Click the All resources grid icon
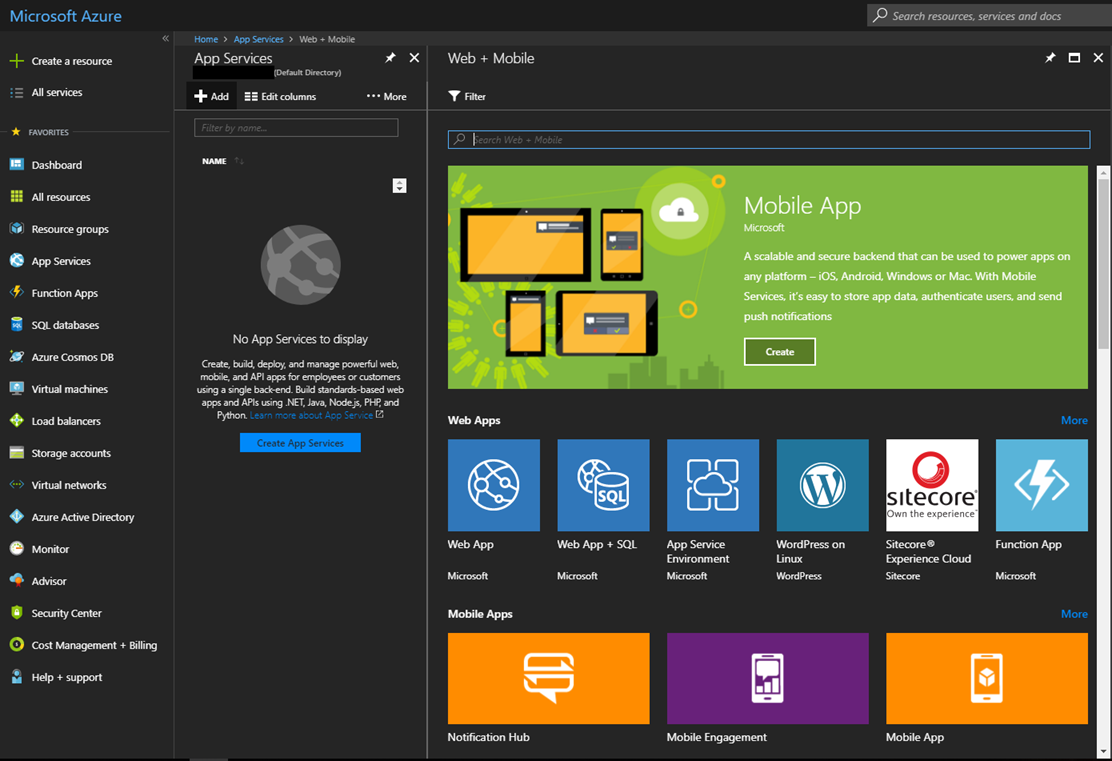Screen dimensions: 1112x761 tap(16, 196)
